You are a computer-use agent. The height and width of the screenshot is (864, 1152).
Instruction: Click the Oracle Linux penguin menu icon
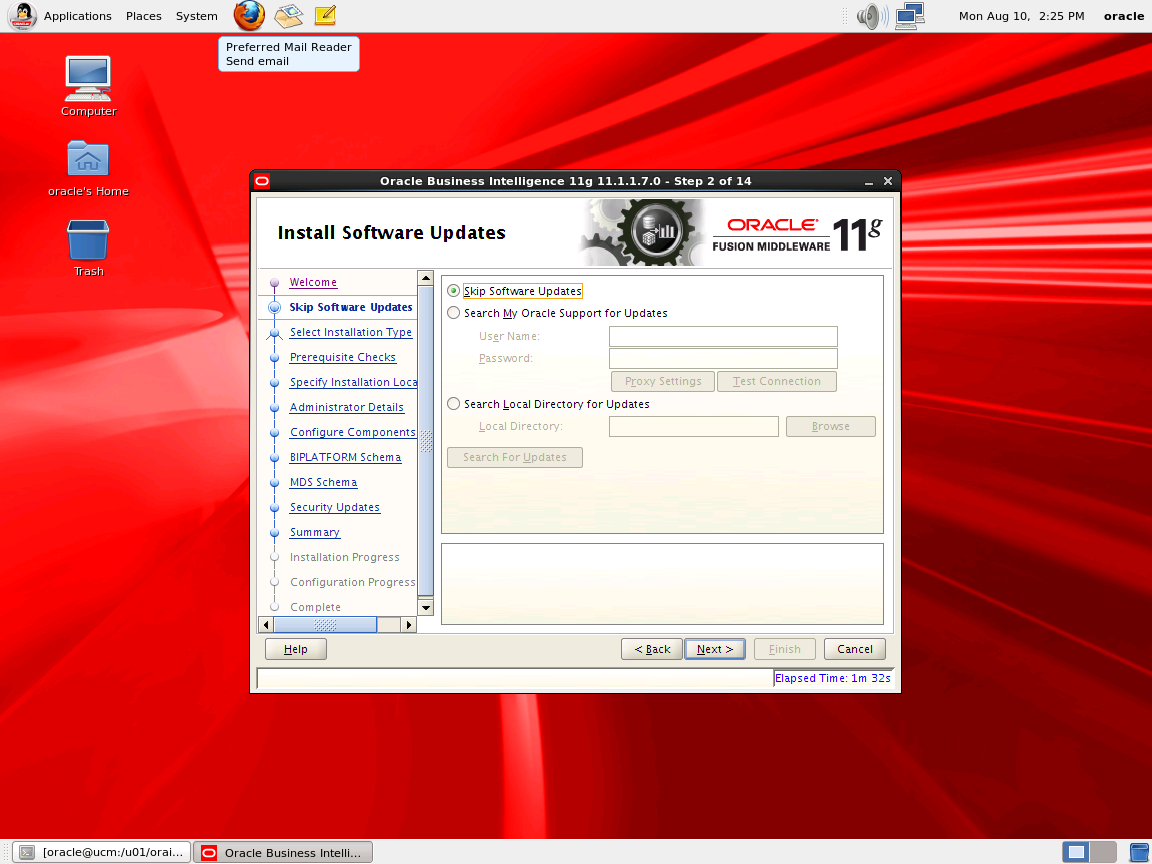[22, 15]
